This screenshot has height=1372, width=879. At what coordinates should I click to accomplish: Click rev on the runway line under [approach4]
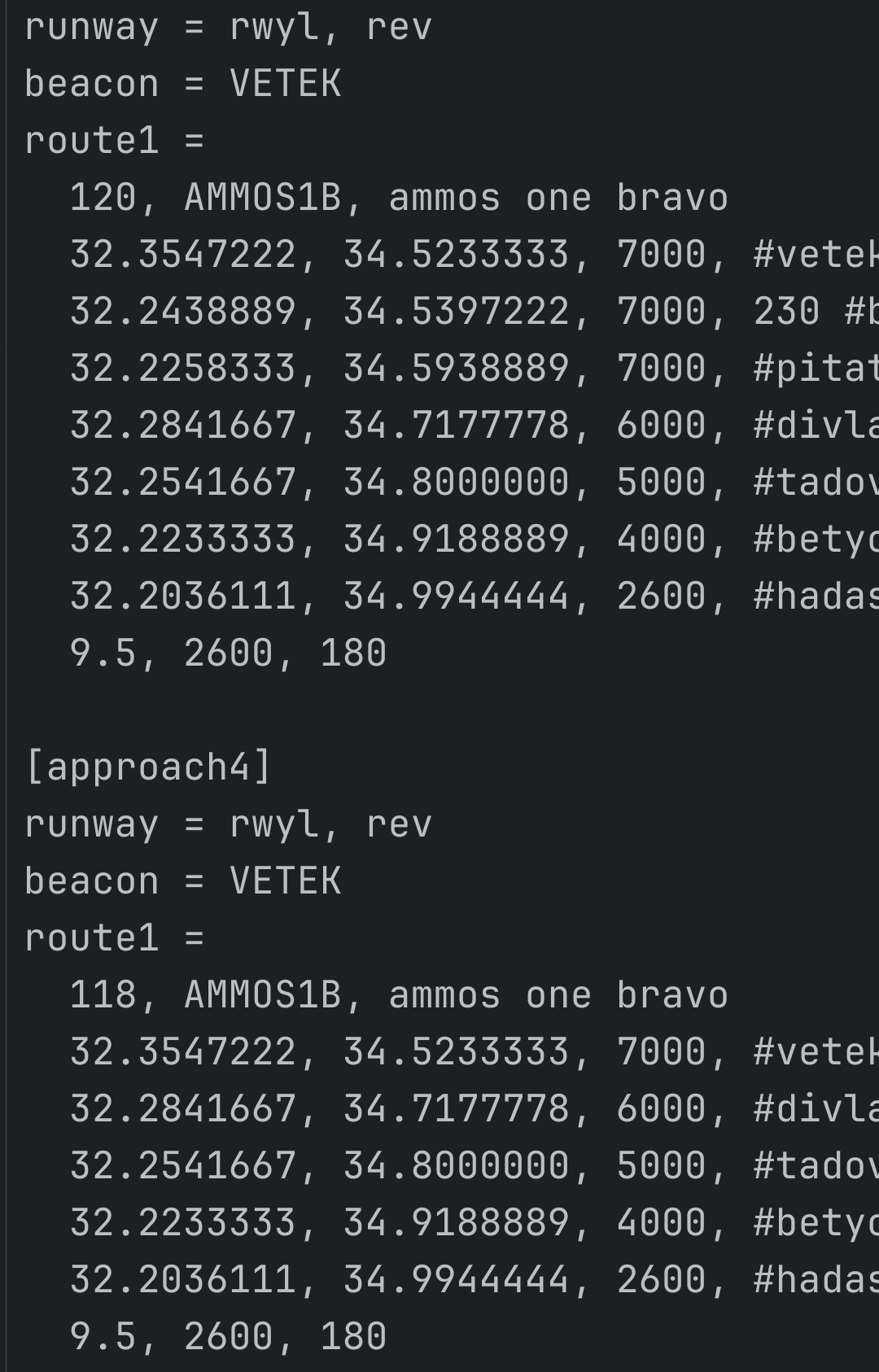[x=399, y=824]
